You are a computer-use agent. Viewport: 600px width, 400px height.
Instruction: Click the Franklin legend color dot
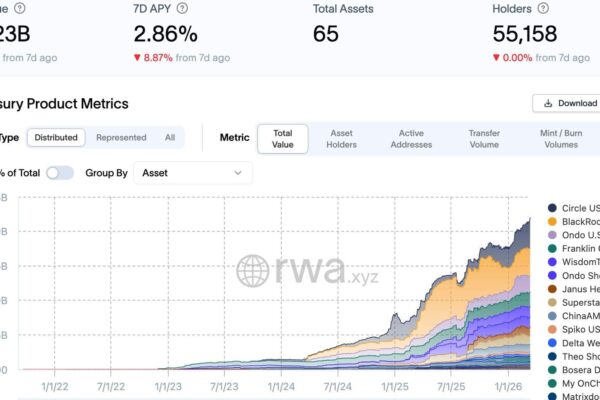tap(552, 248)
